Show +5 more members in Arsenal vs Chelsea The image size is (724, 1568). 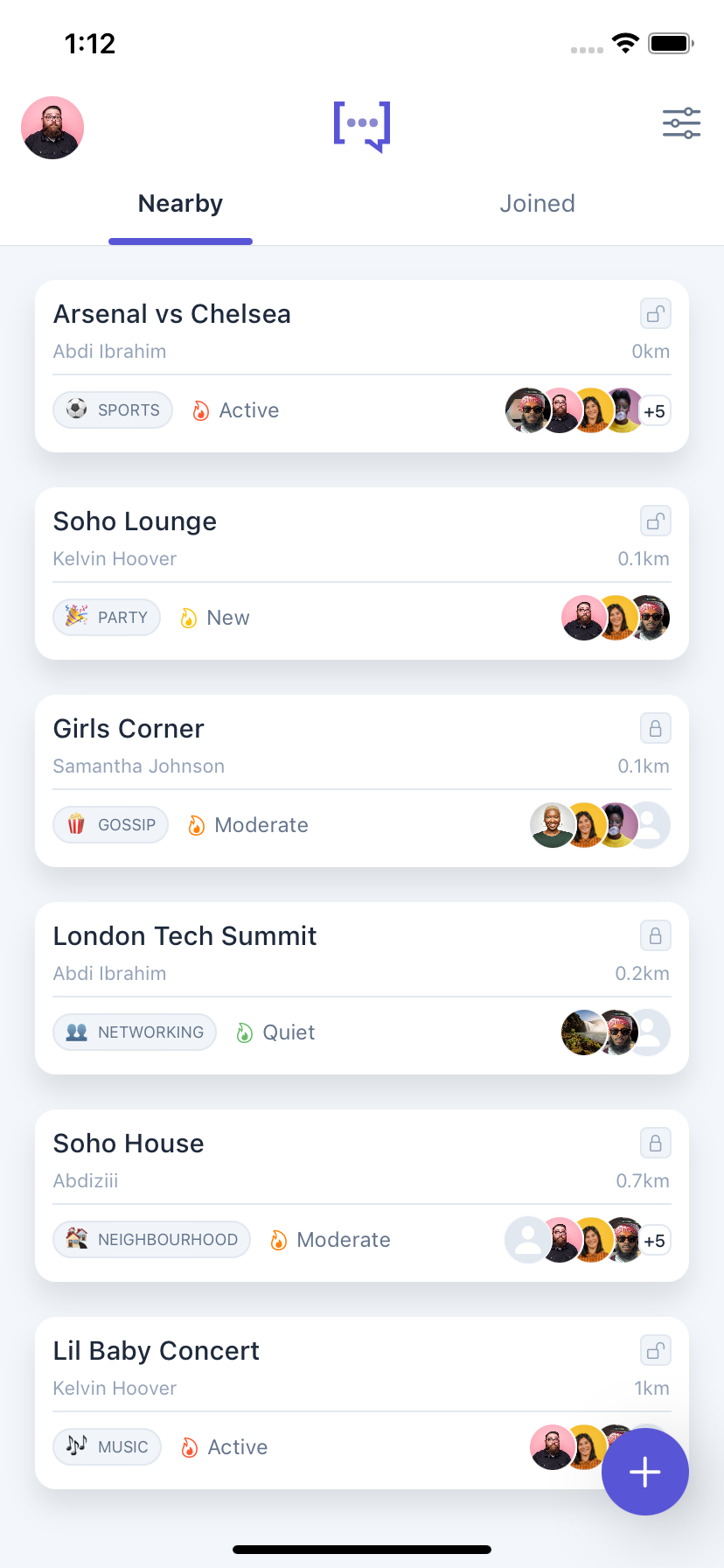[x=654, y=411]
